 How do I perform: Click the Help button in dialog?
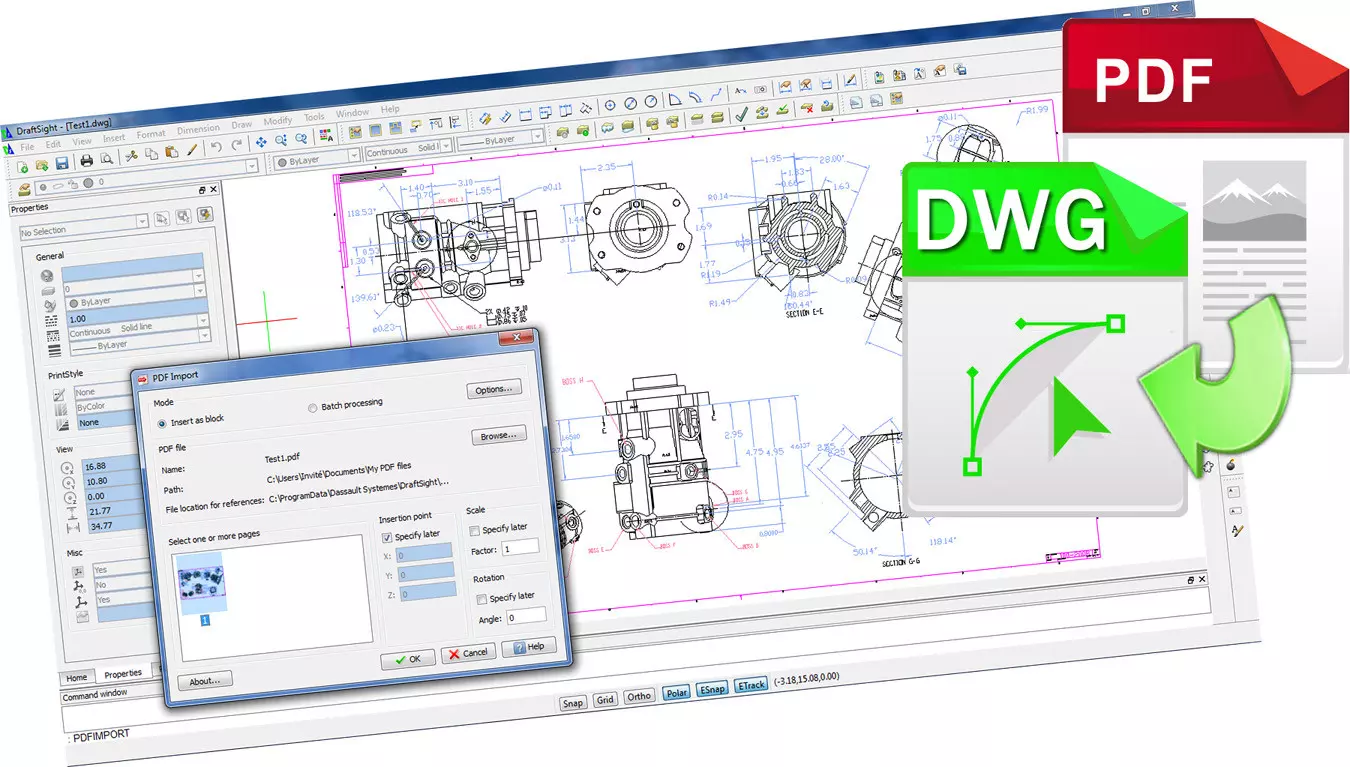(529, 647)
